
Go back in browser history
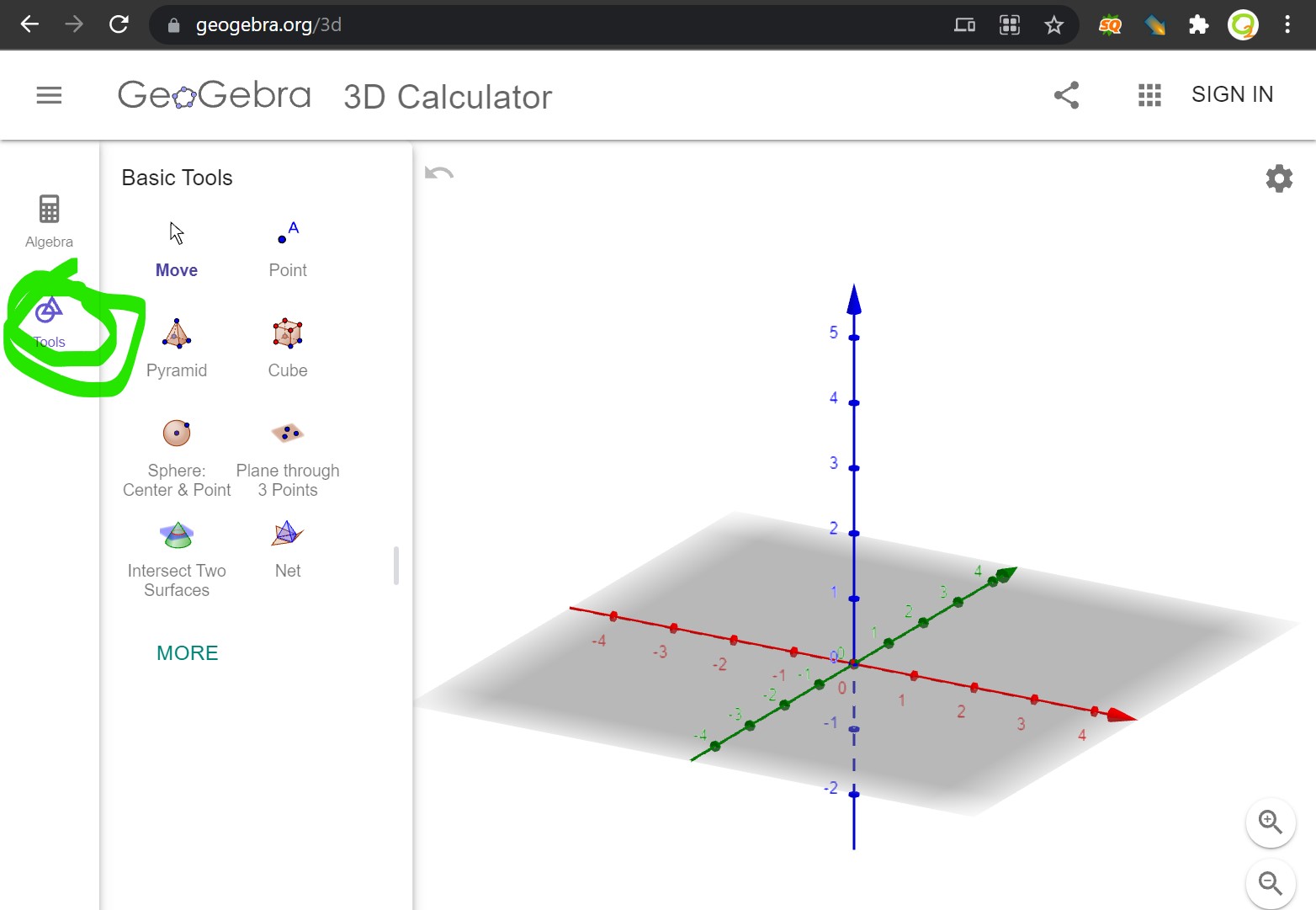pyautogui.click(x=29, y=24)
